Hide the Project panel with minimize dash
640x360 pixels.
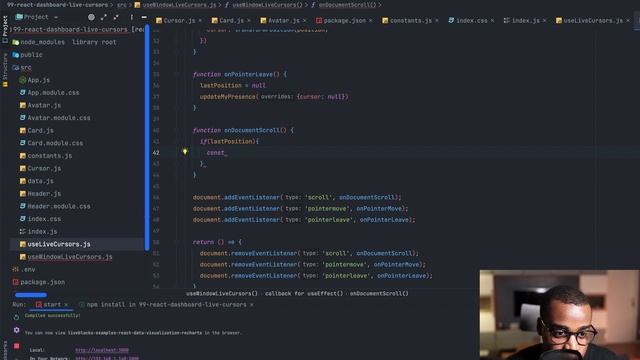[x=144, y=17]
